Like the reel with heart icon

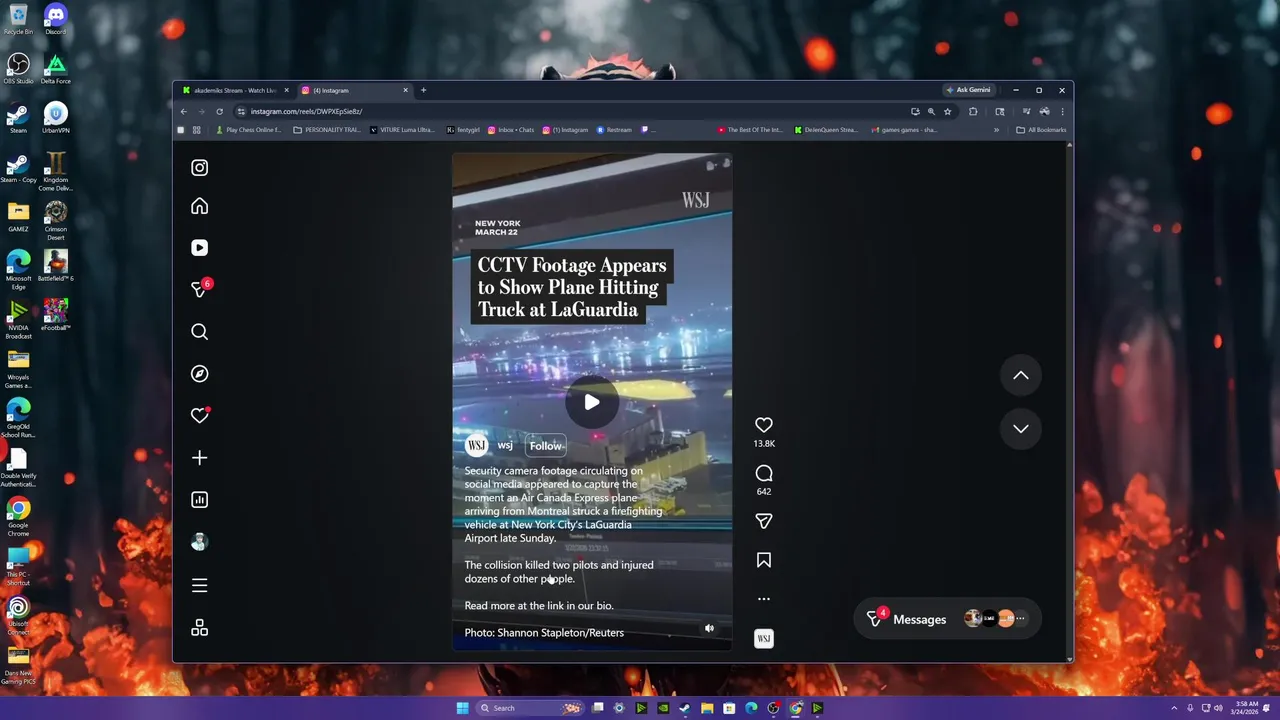pyautogui.click(x=764, y=425)
